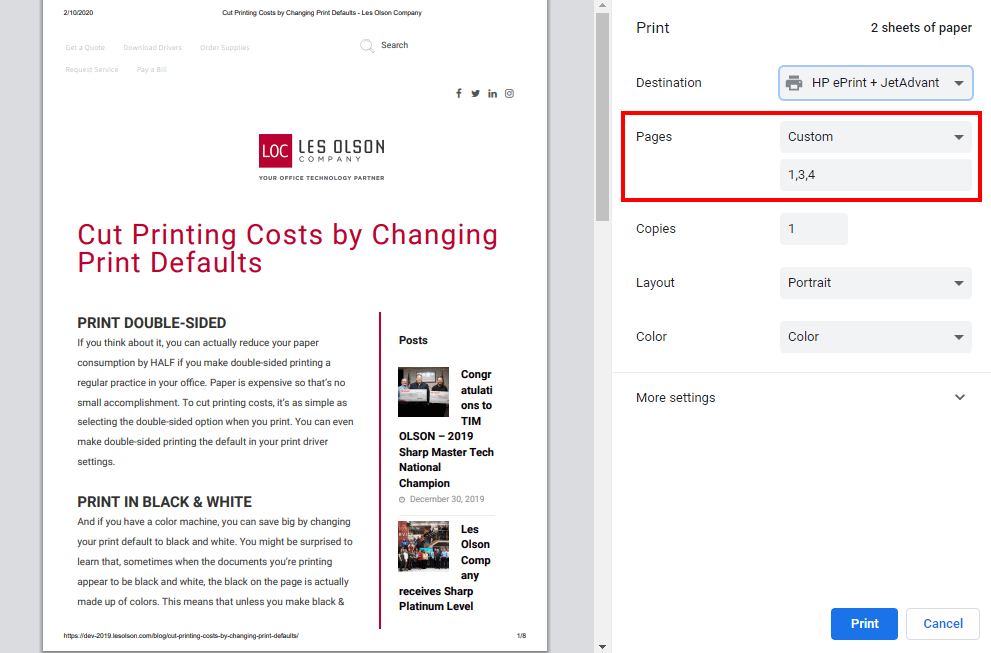Click the Cancel button
The height and width of the screenshot is (653, 991).
(x=943, y=624)
